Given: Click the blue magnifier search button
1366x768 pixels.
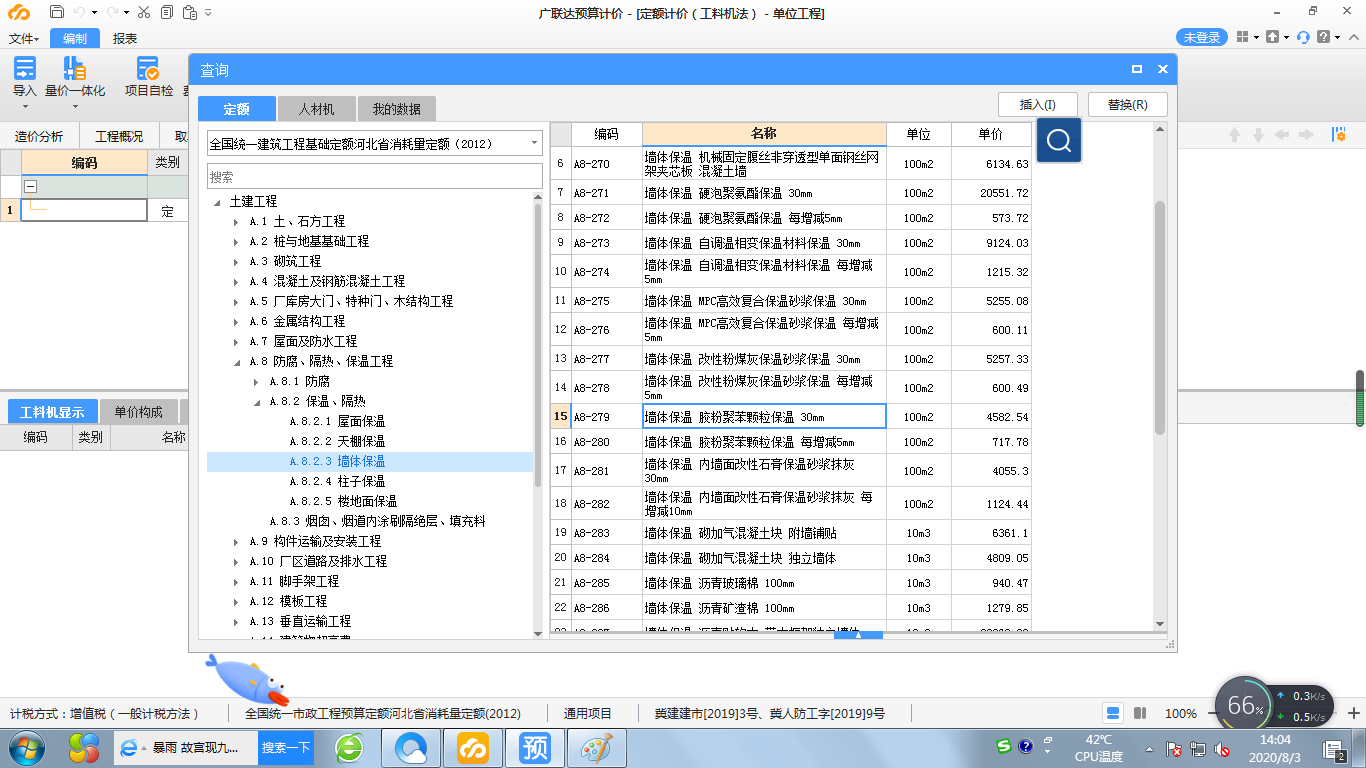Looking at the screenshot, I should [x=1059, y=140].
